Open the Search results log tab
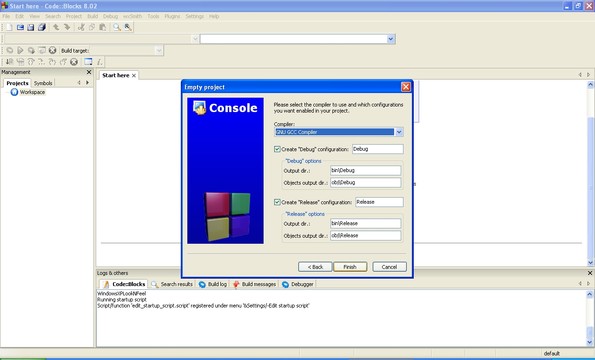The width and height of the screenshot is (595, 360). (172, 284)
